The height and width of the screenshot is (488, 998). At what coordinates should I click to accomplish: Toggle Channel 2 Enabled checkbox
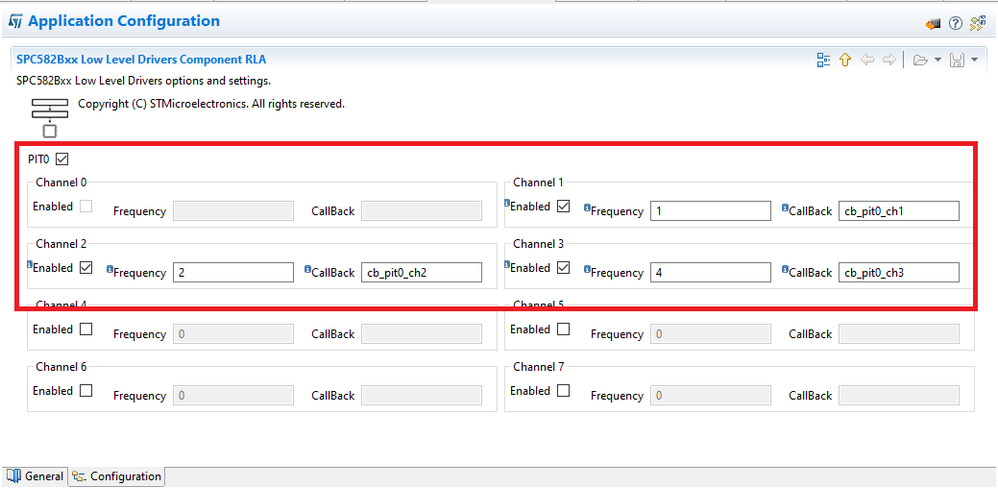click(x=86, y=268)
